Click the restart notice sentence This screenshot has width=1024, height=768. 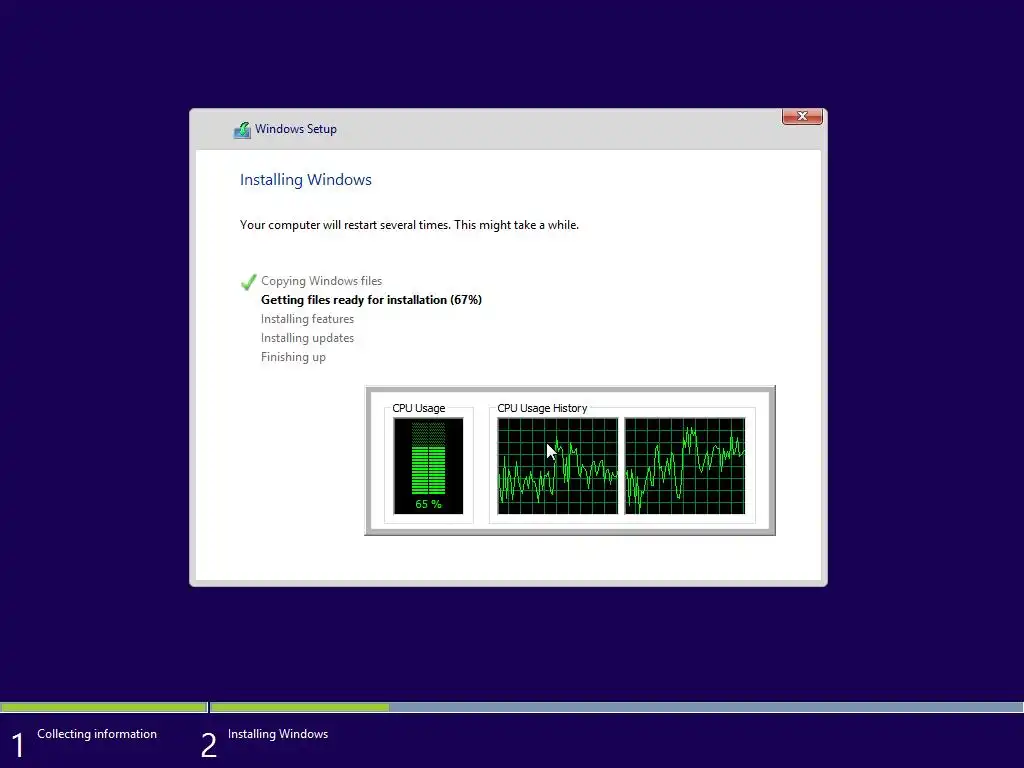tap(409, 225)
